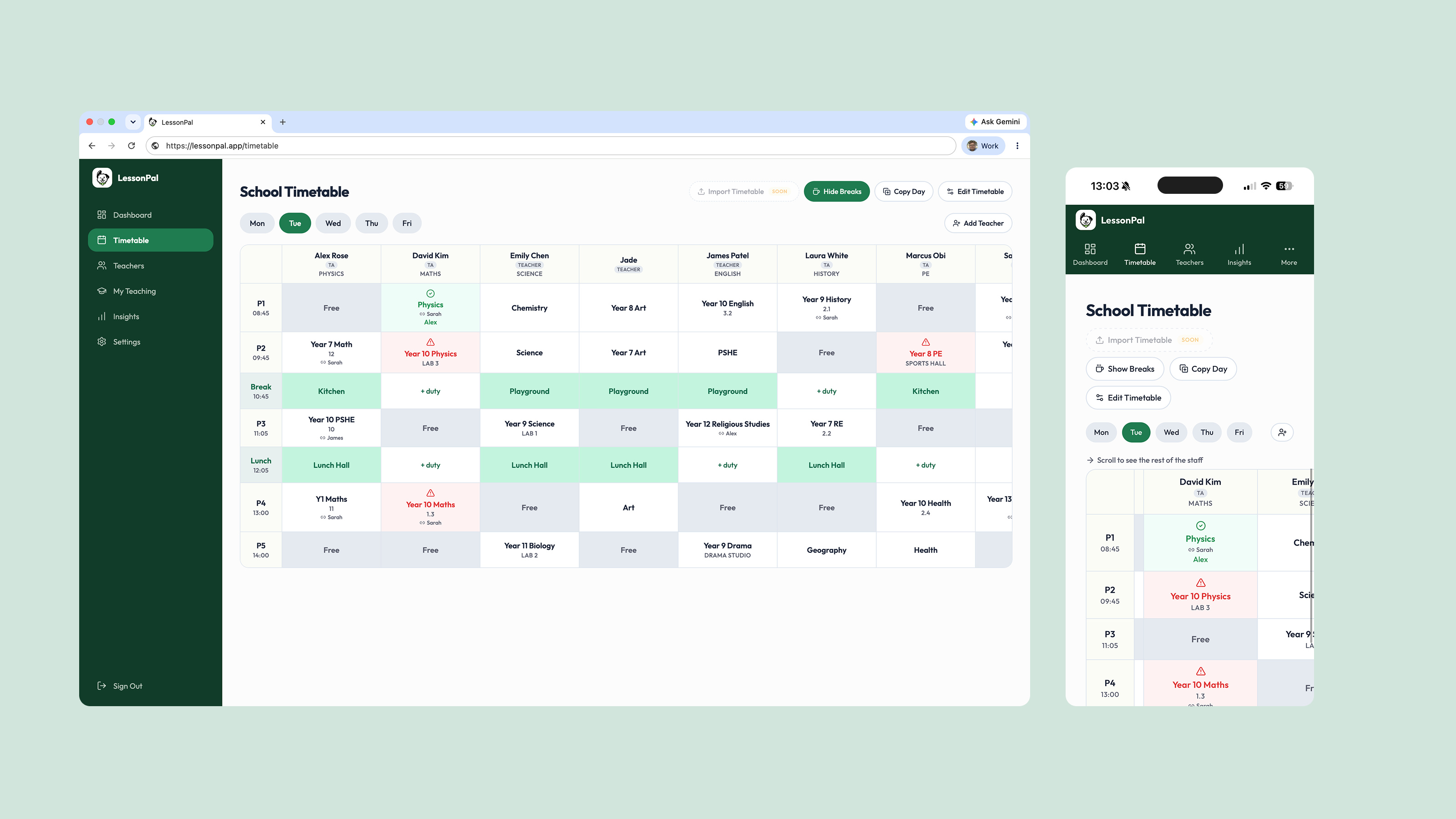Click the browser address bar
1456x819 pixels.
coord(551,146)
